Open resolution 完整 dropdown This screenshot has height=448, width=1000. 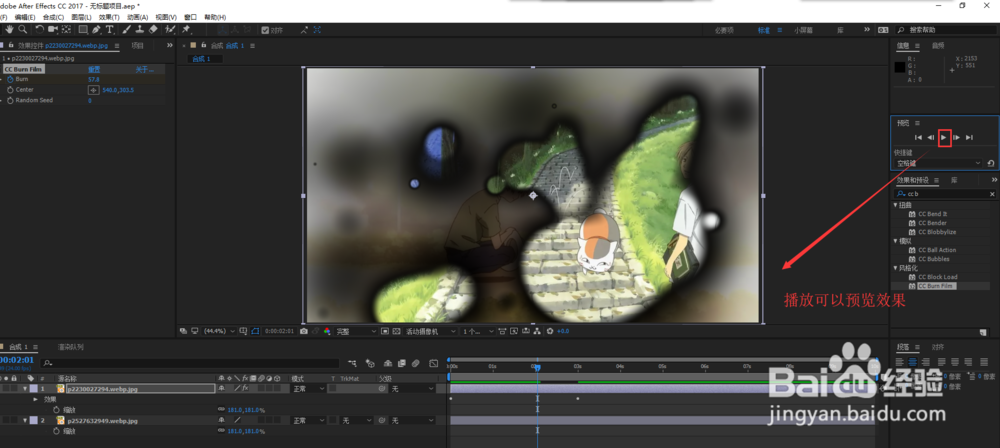pos(357,331)
